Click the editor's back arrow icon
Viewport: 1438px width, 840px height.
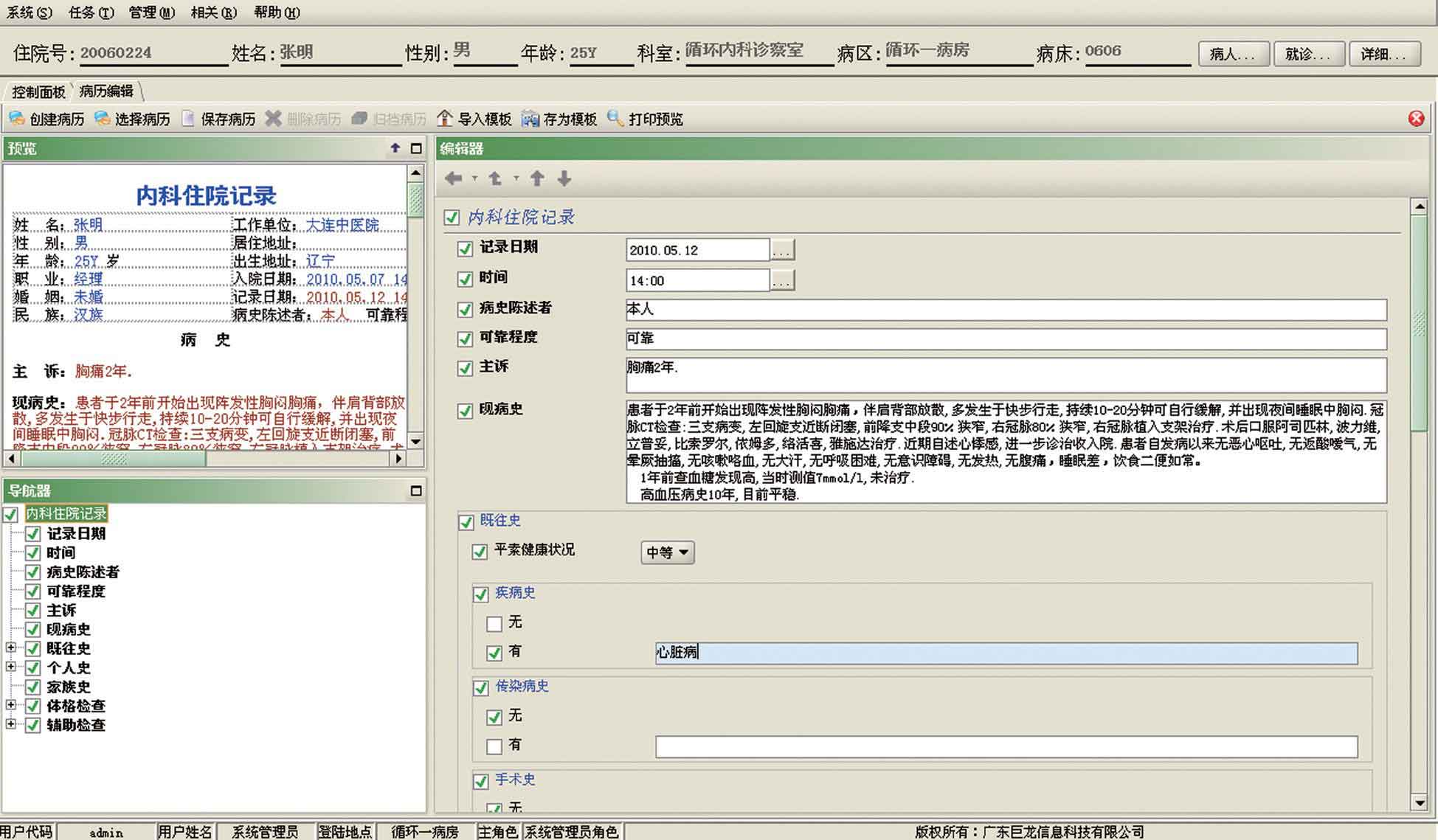click(454, 178)
